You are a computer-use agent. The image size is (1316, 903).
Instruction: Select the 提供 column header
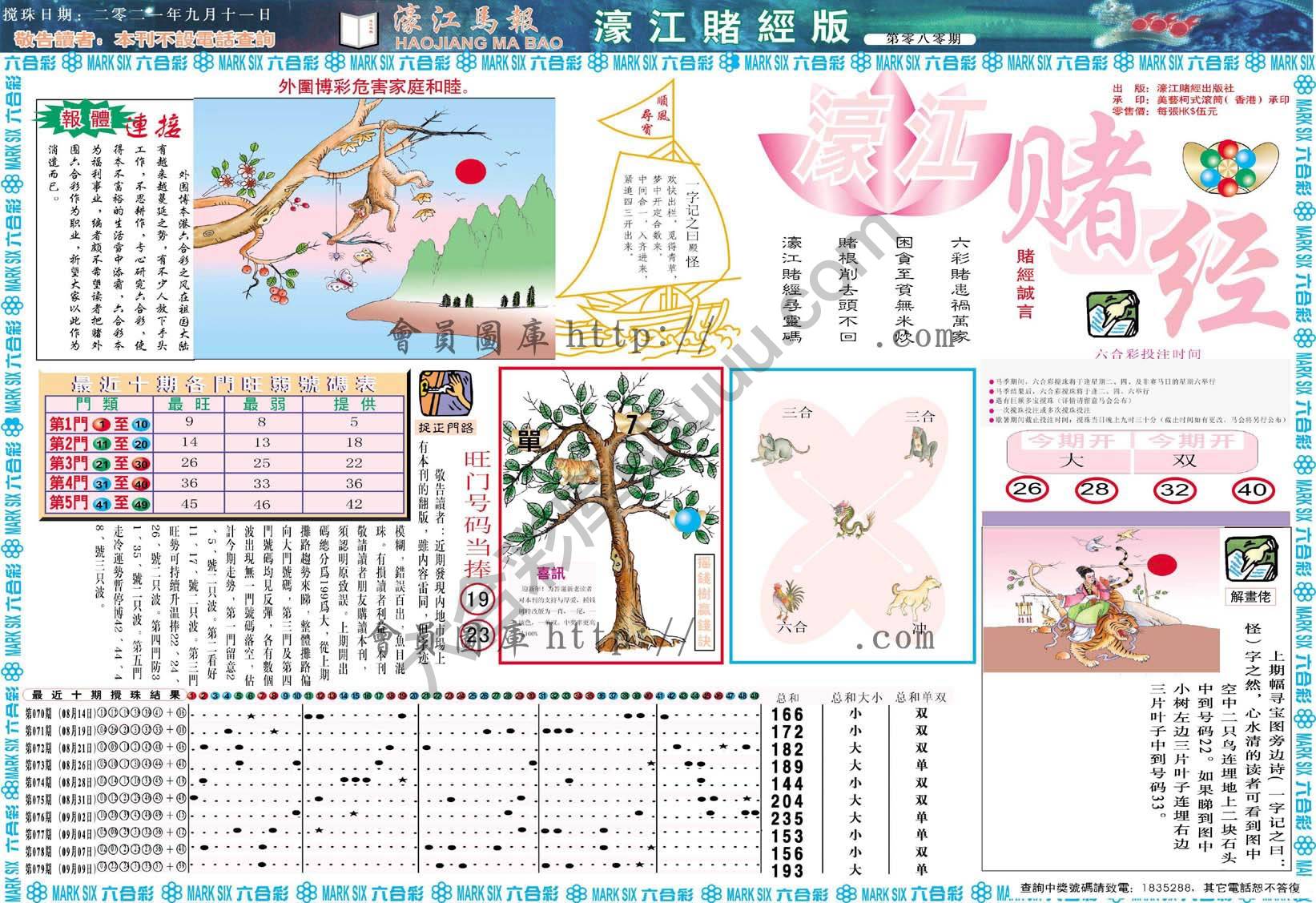click(x=354, y=404)
